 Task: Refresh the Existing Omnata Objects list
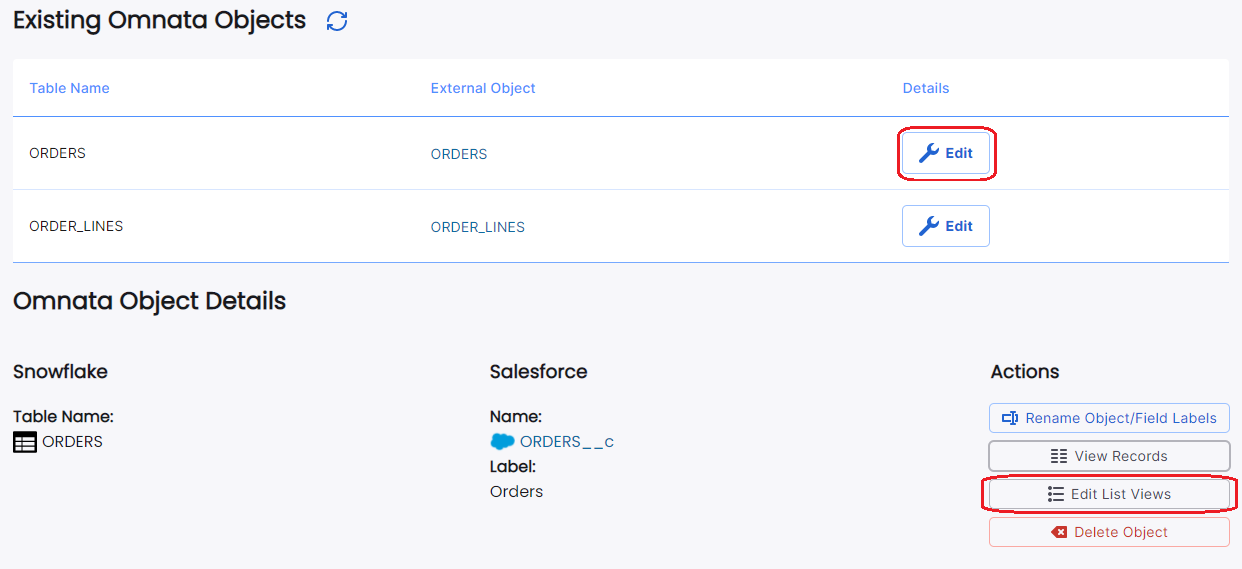[337, 21]
